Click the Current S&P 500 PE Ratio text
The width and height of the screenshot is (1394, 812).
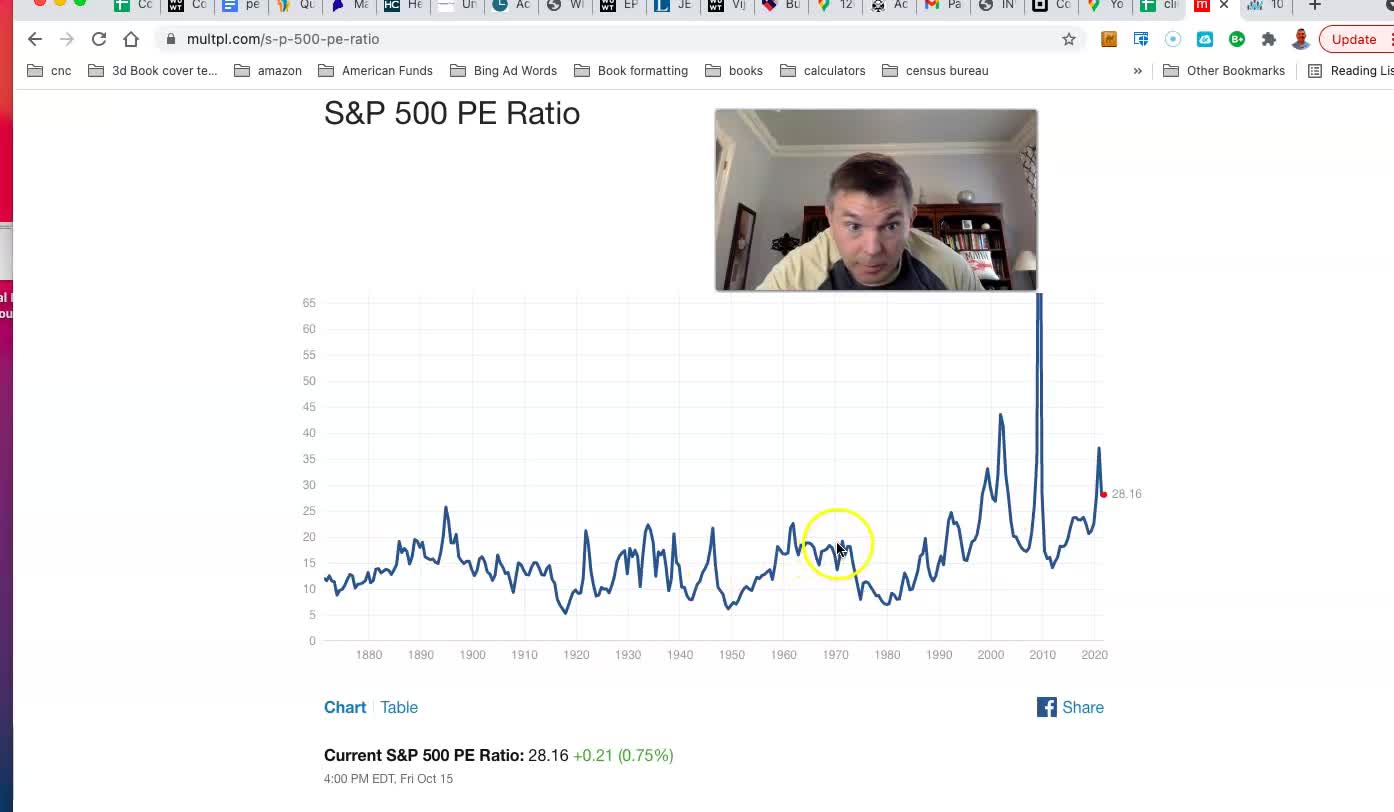tap(424, 755)
